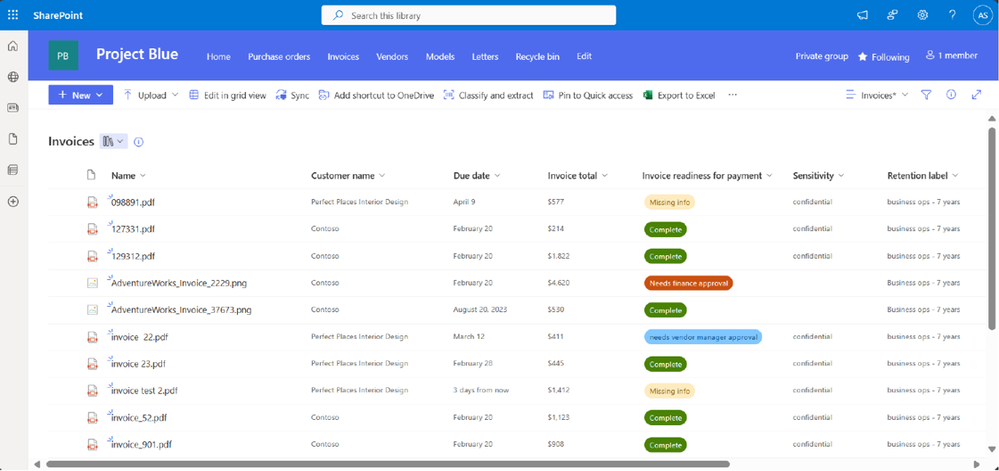Open the My files page icon

coord(13,139)
